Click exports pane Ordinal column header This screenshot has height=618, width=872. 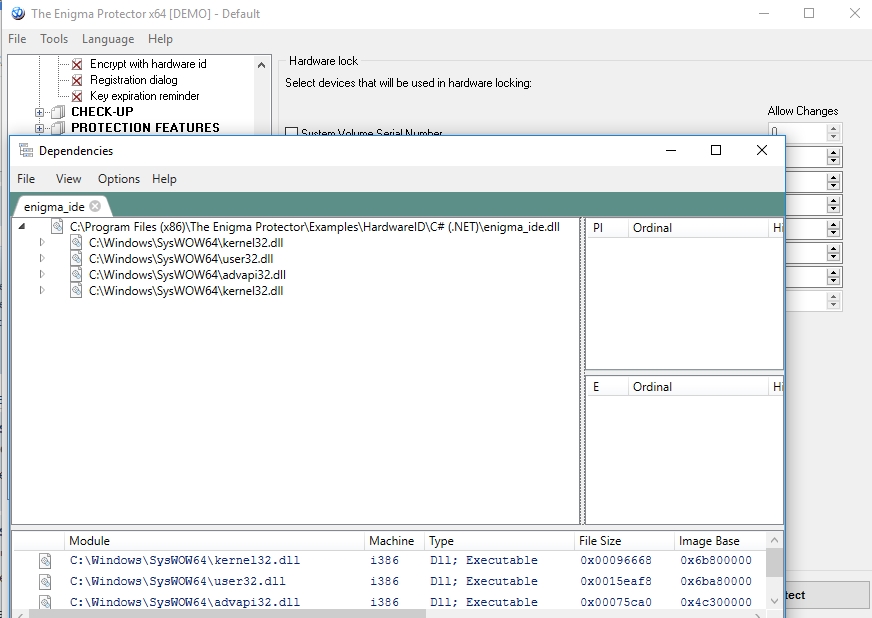pos(698,387)
